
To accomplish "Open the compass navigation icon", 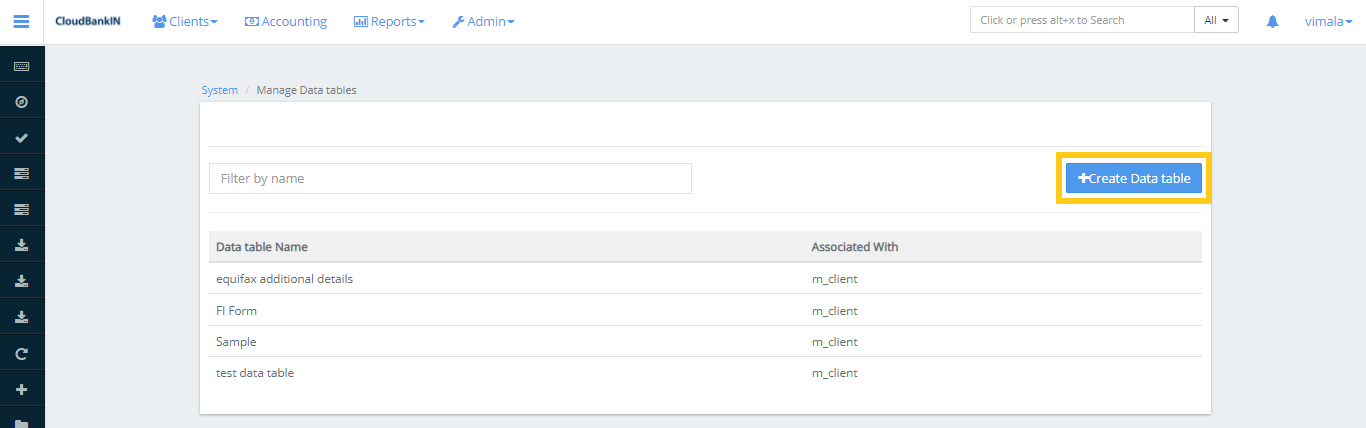I will [21, 102].
